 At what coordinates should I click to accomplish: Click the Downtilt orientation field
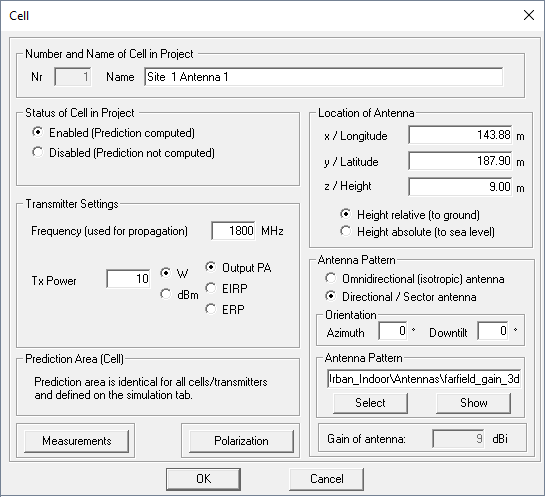[x=493, y=331]
